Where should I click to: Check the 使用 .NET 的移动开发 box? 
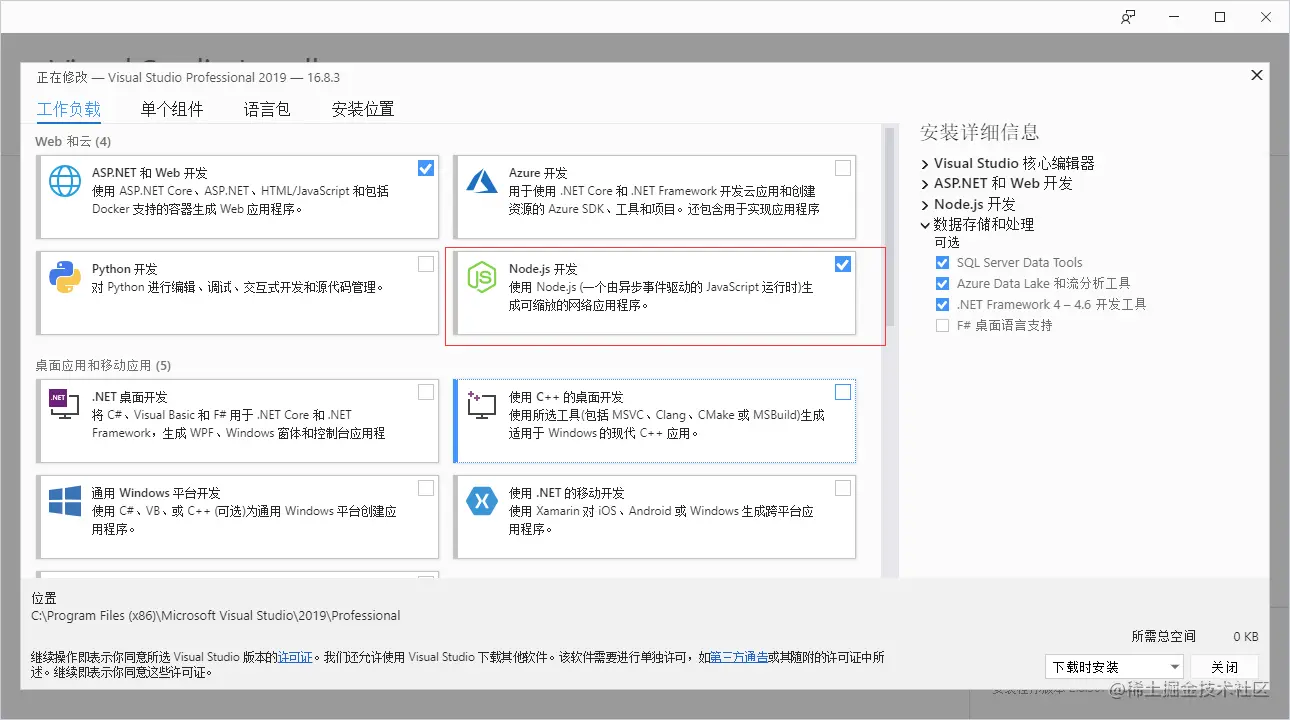coord(843,488)
